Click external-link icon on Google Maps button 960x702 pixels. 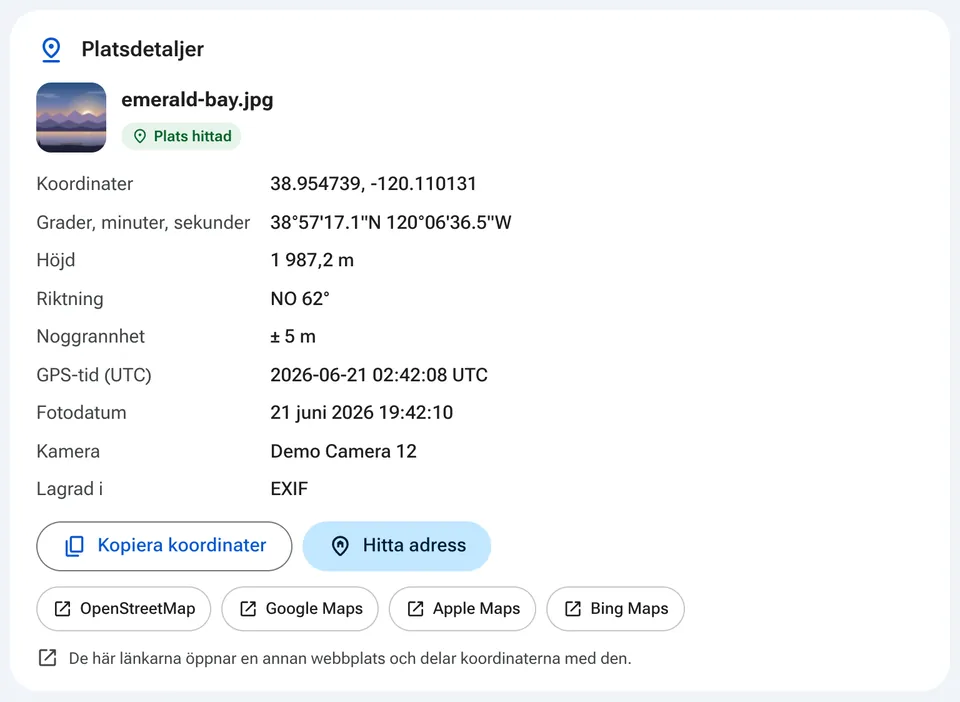click(248, 608)
